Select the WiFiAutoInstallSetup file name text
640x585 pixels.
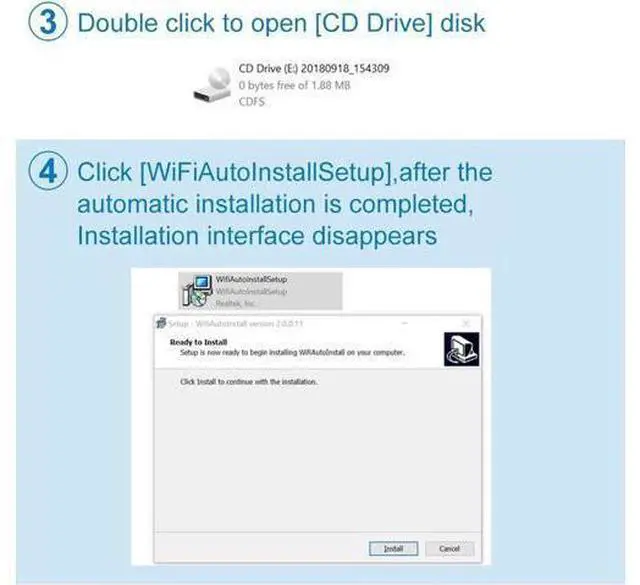[x=251, y=279]
